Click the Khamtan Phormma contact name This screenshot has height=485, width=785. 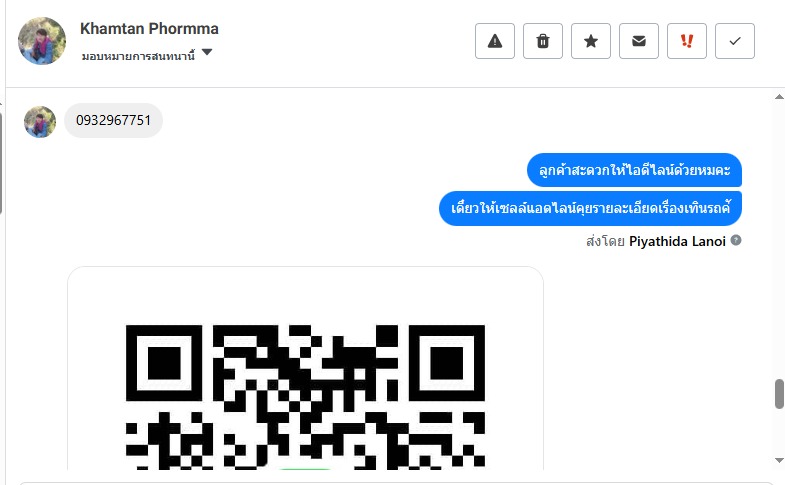pyautogui.click(x=149, y=29)
